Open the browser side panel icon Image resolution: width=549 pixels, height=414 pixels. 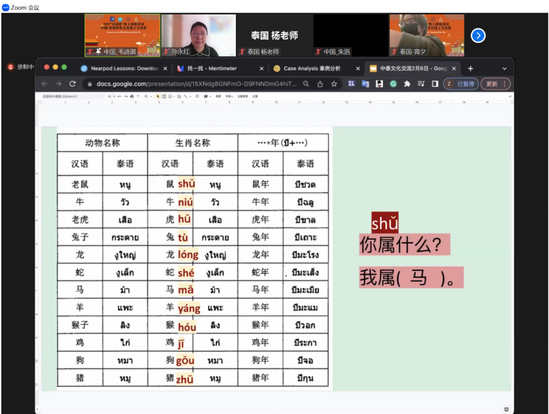coord(435,84)
